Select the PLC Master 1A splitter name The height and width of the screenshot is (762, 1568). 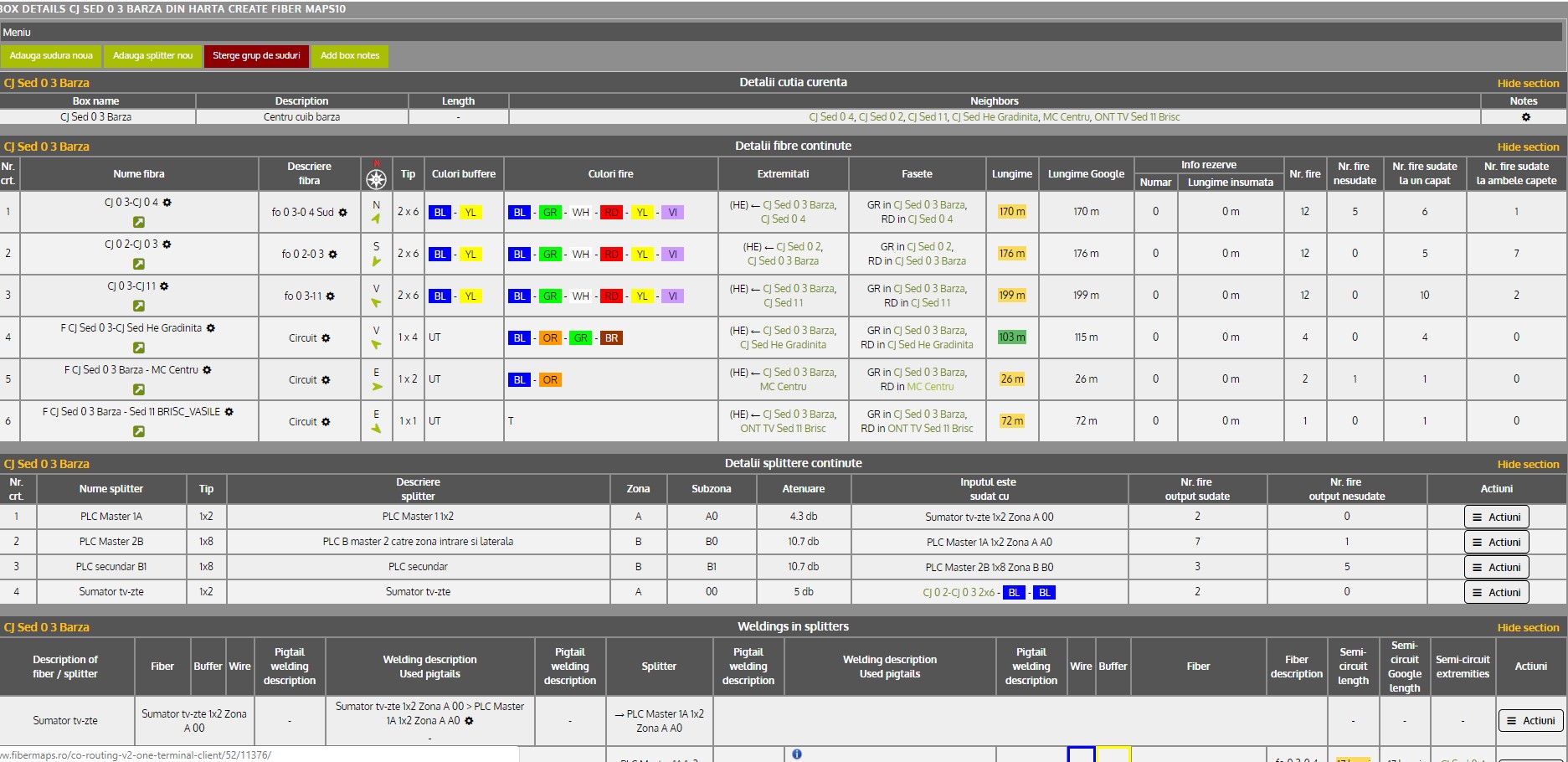coord(111,517)
